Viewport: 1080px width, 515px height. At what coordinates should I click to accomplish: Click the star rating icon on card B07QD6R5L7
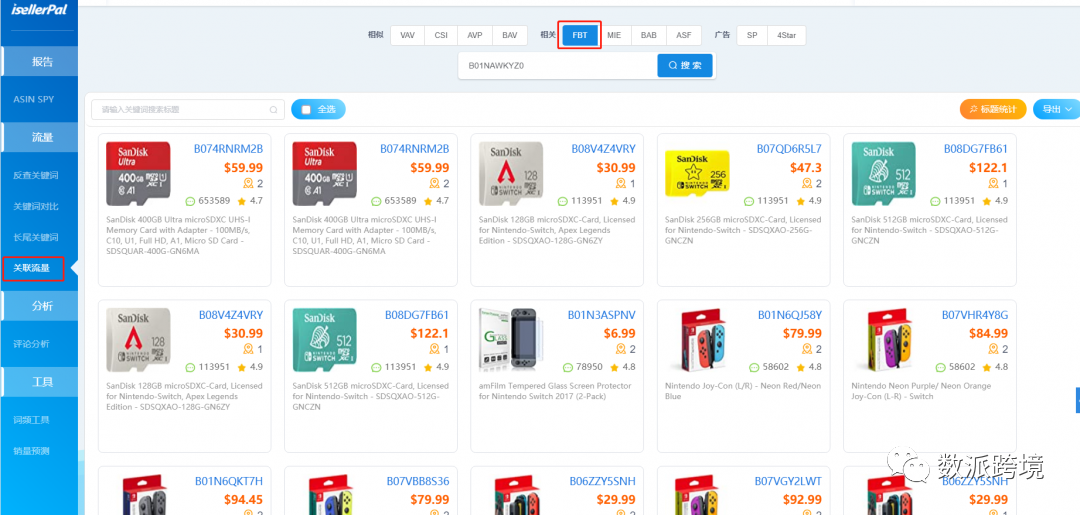pos(800,201)
